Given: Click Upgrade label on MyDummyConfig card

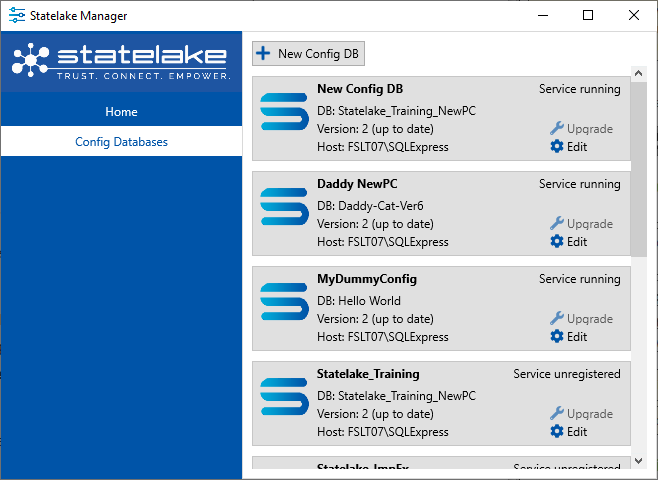Looking at the screenshot, I should pos(590,319).
